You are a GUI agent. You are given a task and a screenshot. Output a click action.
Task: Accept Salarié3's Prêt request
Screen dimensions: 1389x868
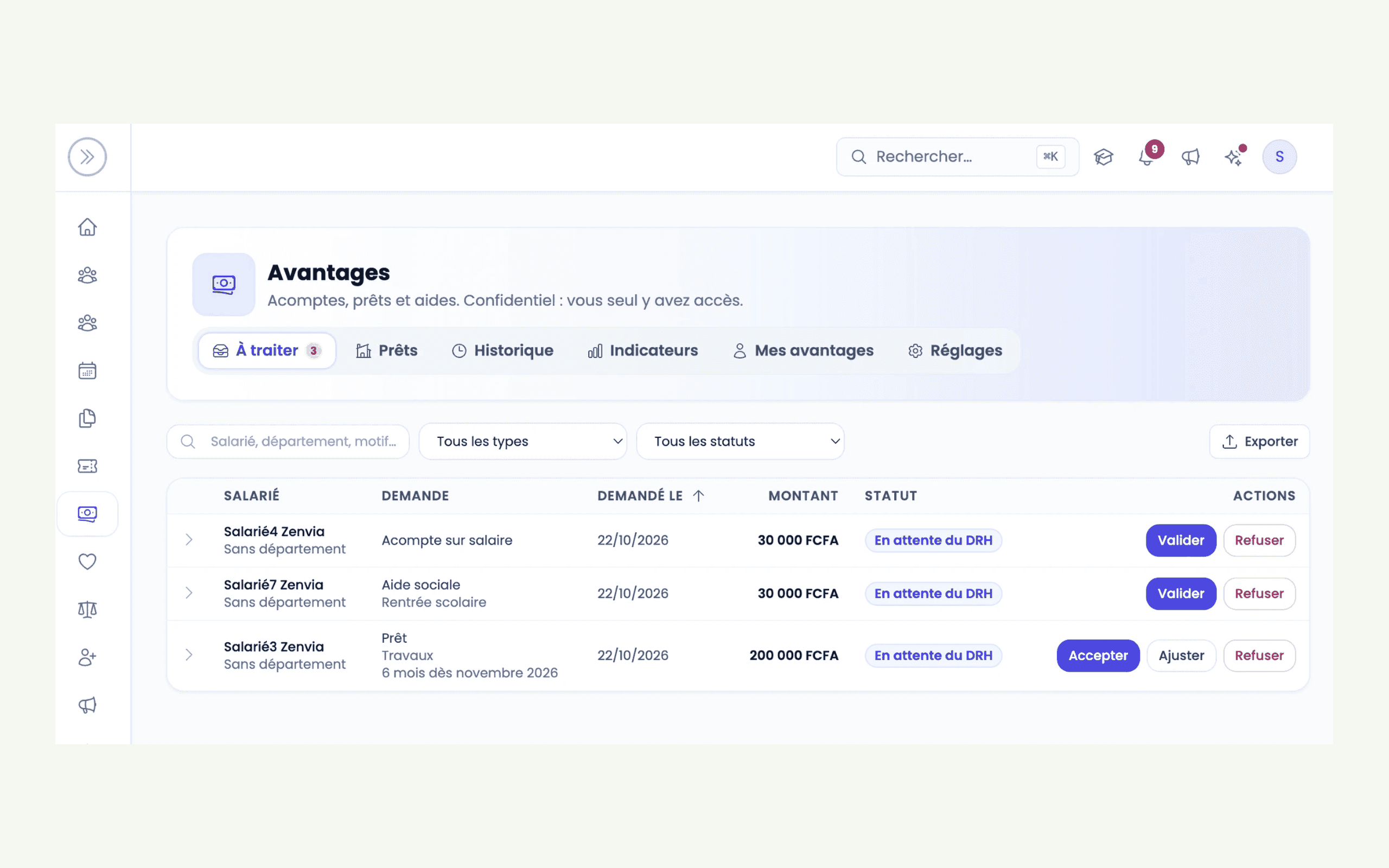(x=1098, y=655)
